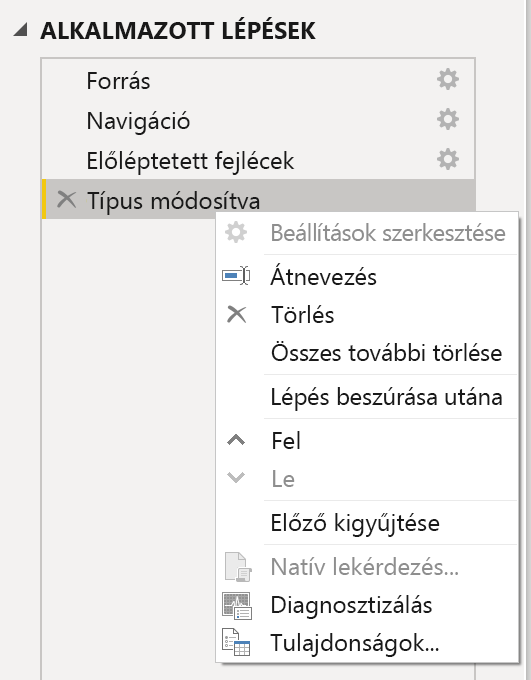Open settings gear for Navigáció step
The image size is (531, 680).
[448, 119]
